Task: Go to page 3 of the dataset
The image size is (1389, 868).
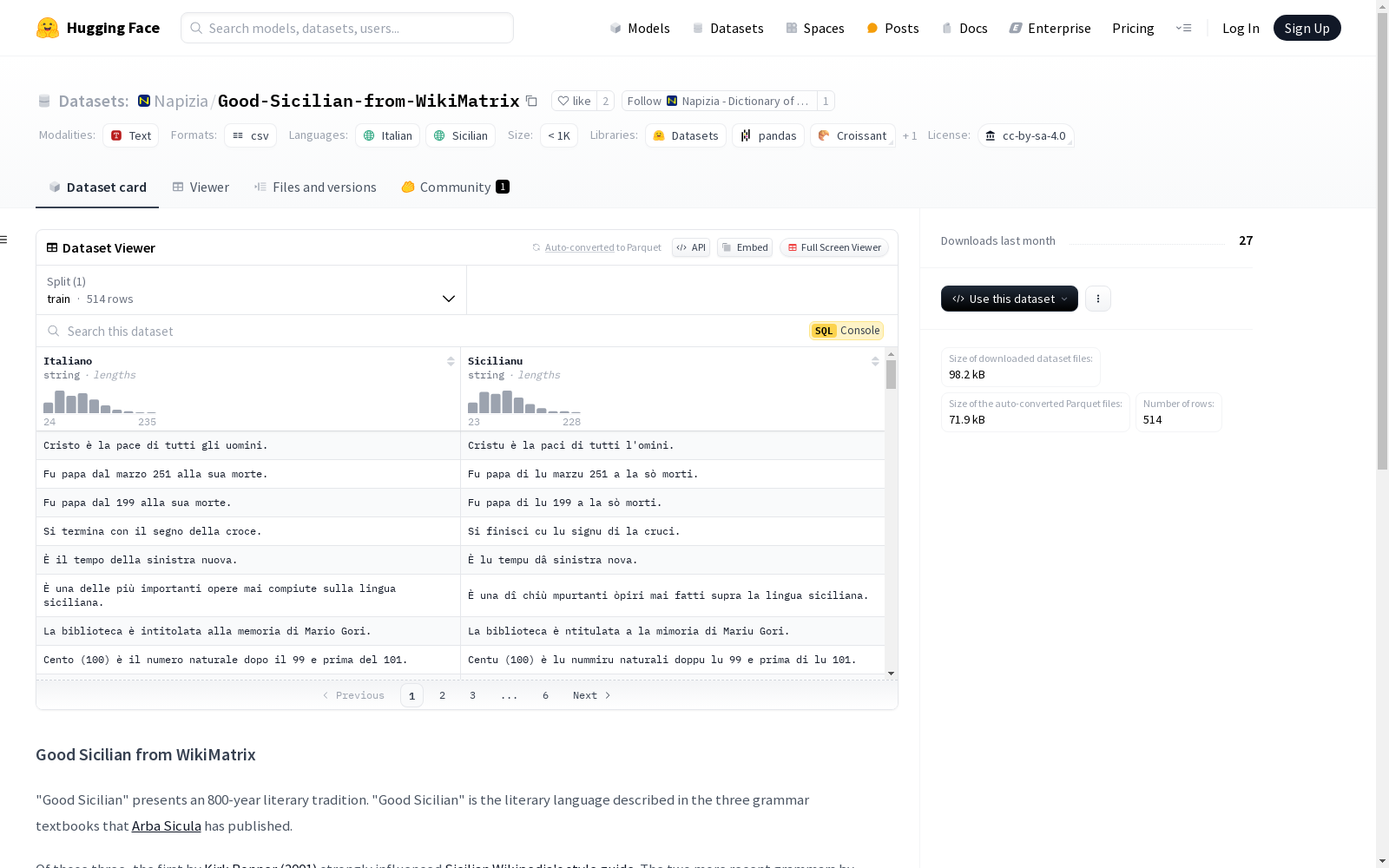Action: click(x=472, y=695)
